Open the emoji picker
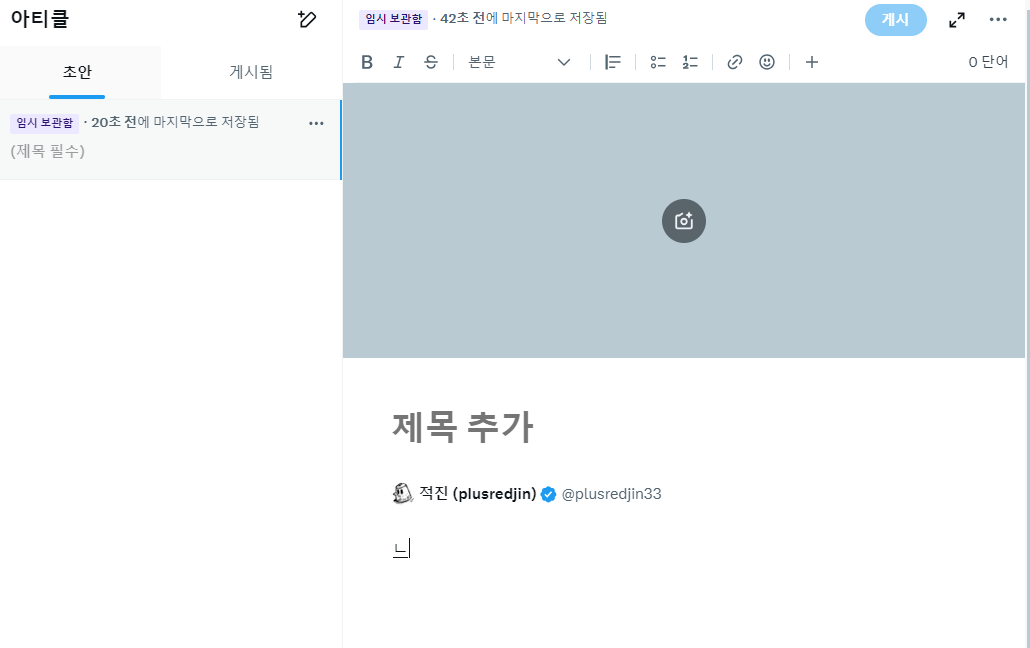Image resolution: width=1030 pixels, height=648 pixels. (766, 62)
